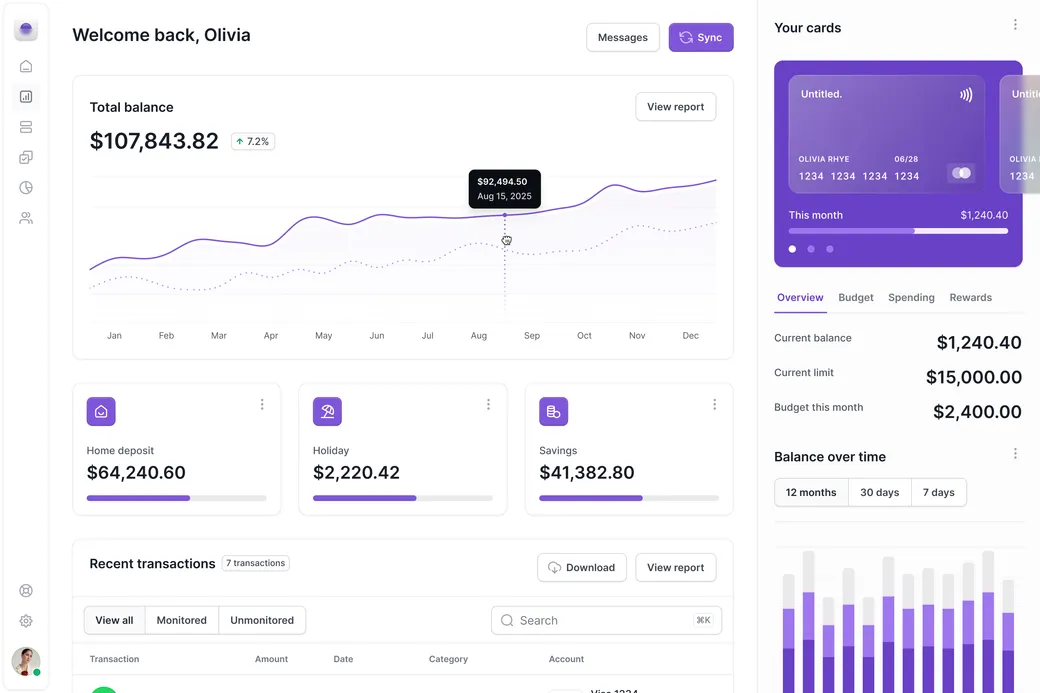The height and width of the screenshot is (693, 1040).
Task: Click Olivia's avatar in sidebar
Action: tap(26, 661)
